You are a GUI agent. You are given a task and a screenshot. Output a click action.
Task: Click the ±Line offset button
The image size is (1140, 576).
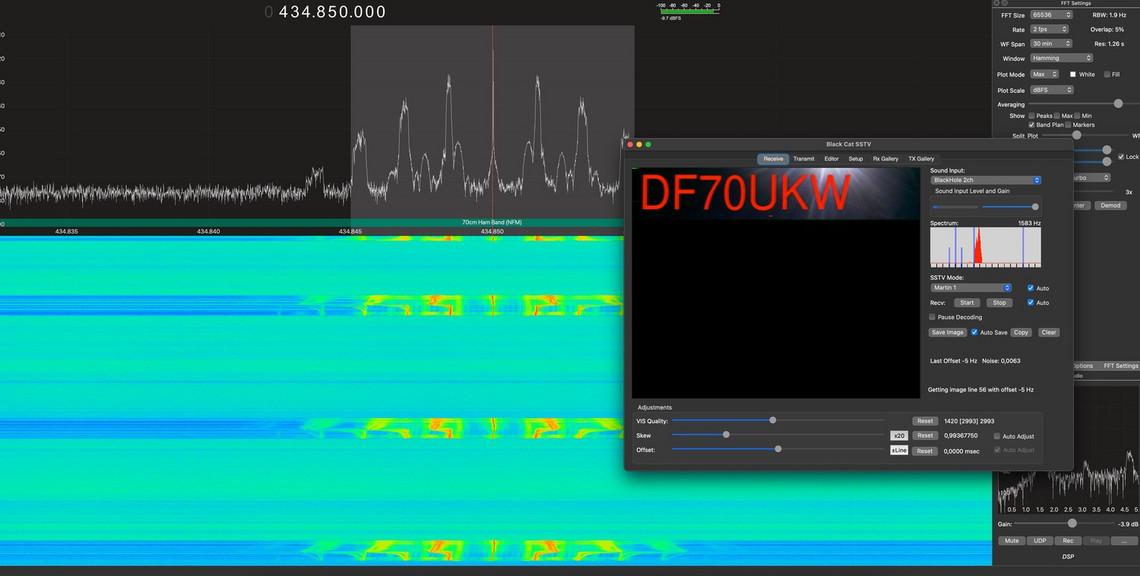899,450
